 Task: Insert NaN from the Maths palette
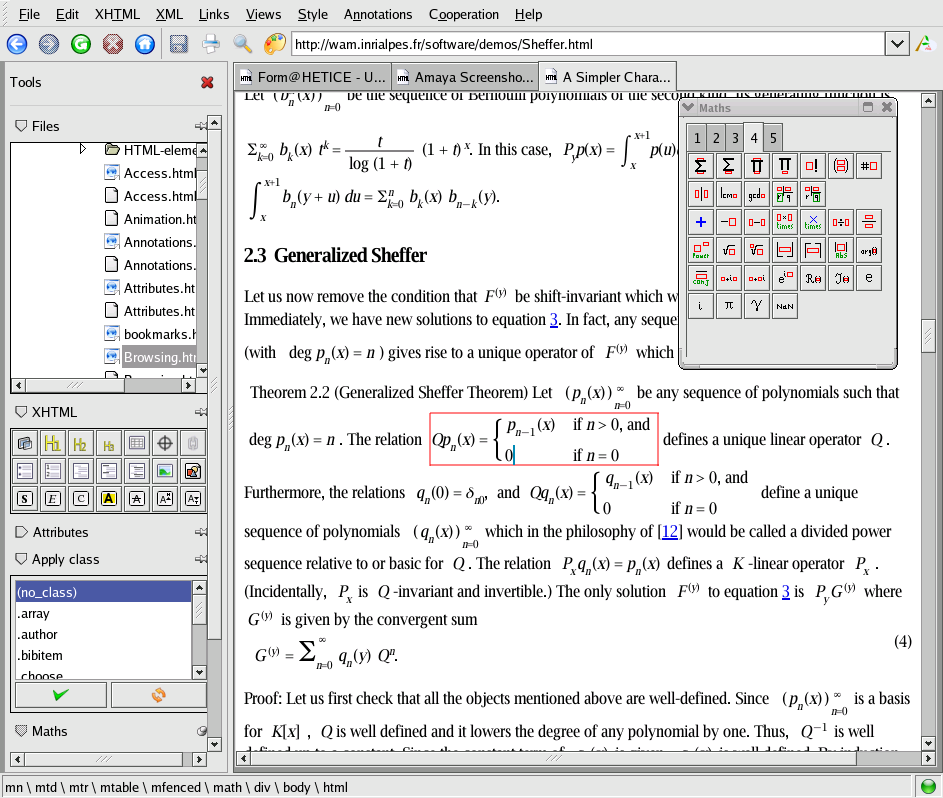click(x=785, y=305)
